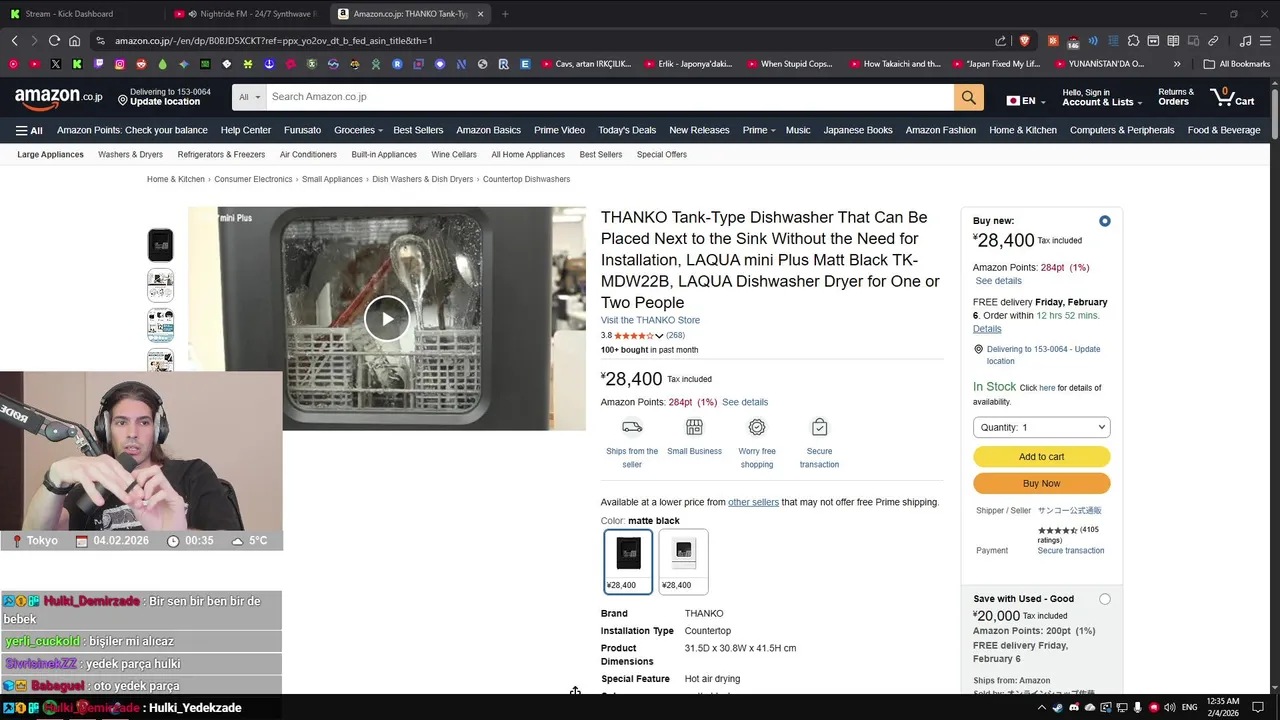Open a new browser tab
Image resolution: width=1280 pixels, height=720 pixels.
[505, 14]
